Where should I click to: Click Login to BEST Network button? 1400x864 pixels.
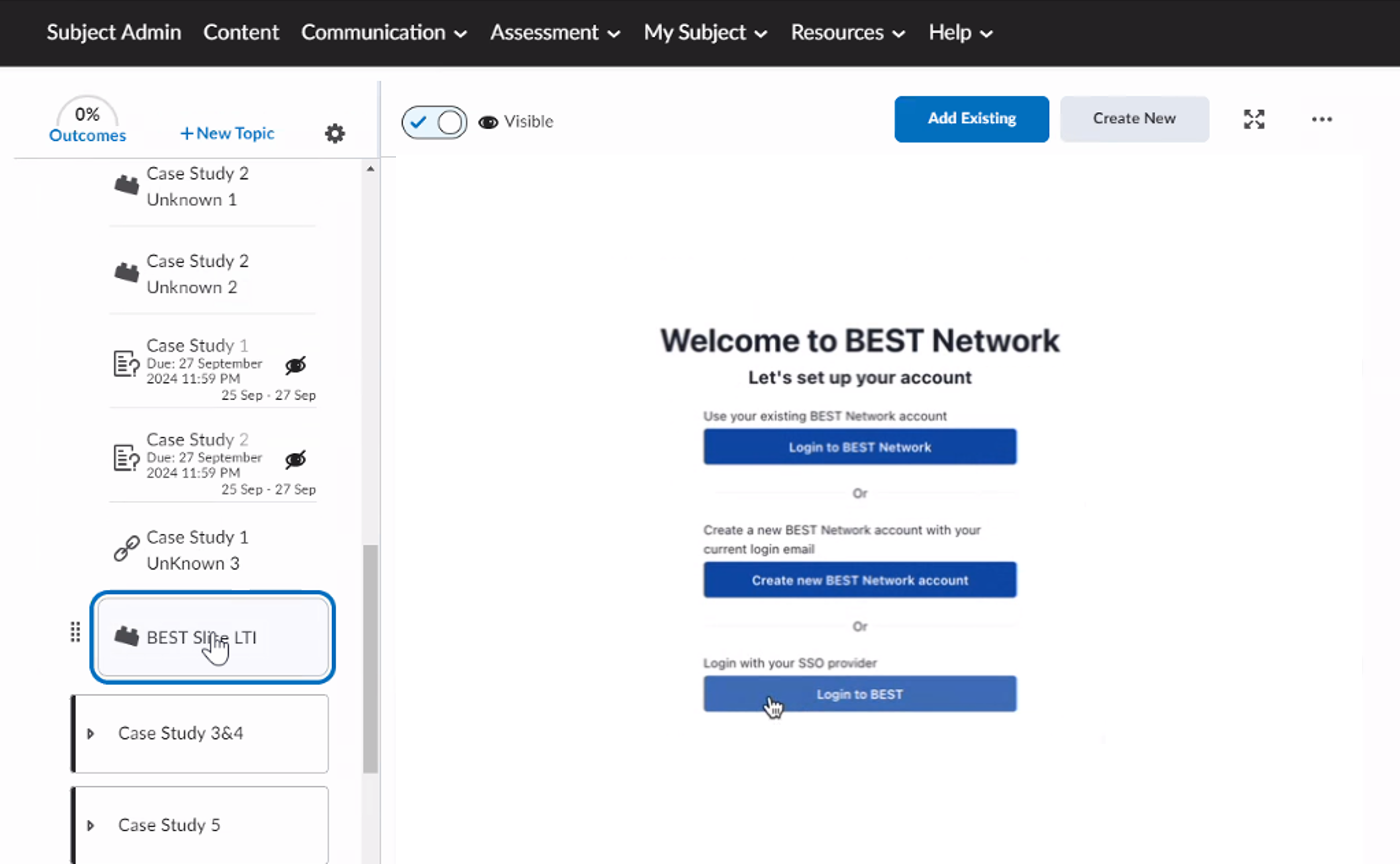pyautogui.click(x=859, y=447)
